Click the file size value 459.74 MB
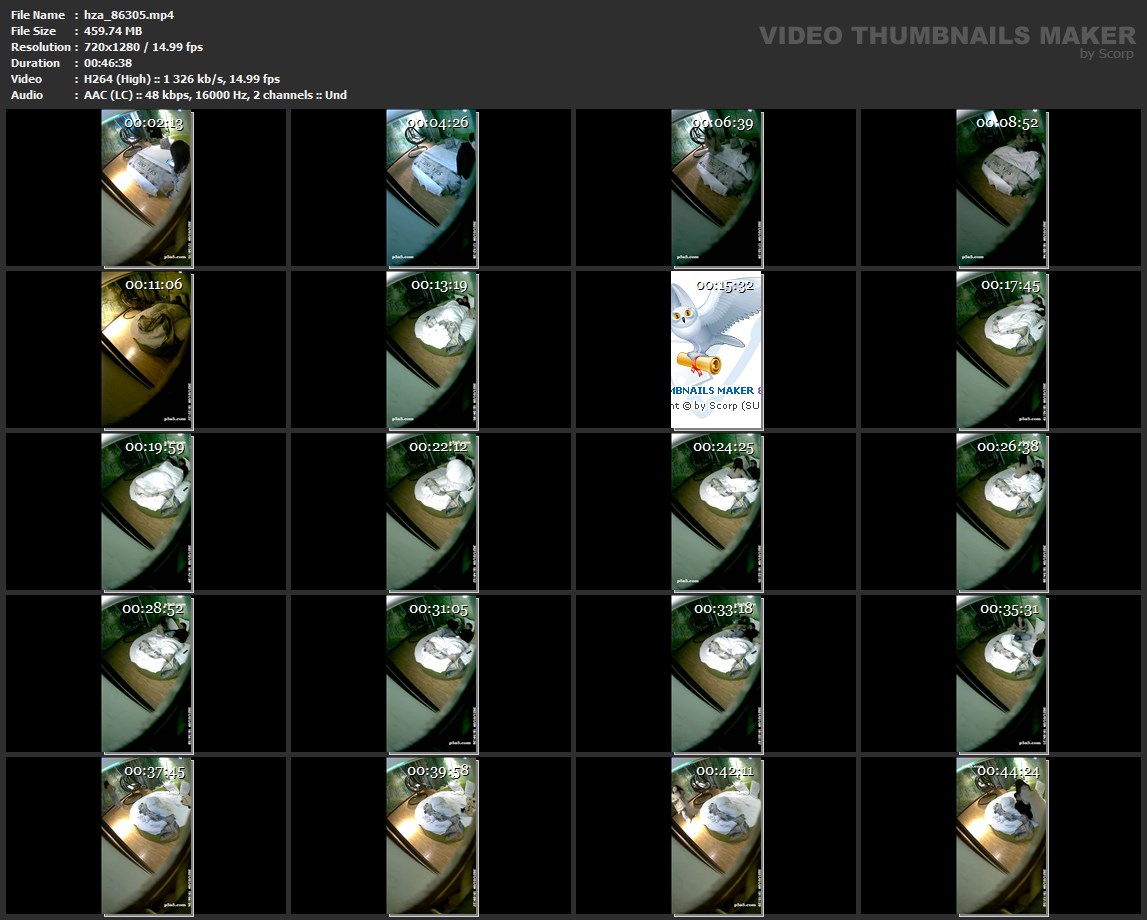The height and width of the screenshot is (920, 1147). (x=113, y=31)
